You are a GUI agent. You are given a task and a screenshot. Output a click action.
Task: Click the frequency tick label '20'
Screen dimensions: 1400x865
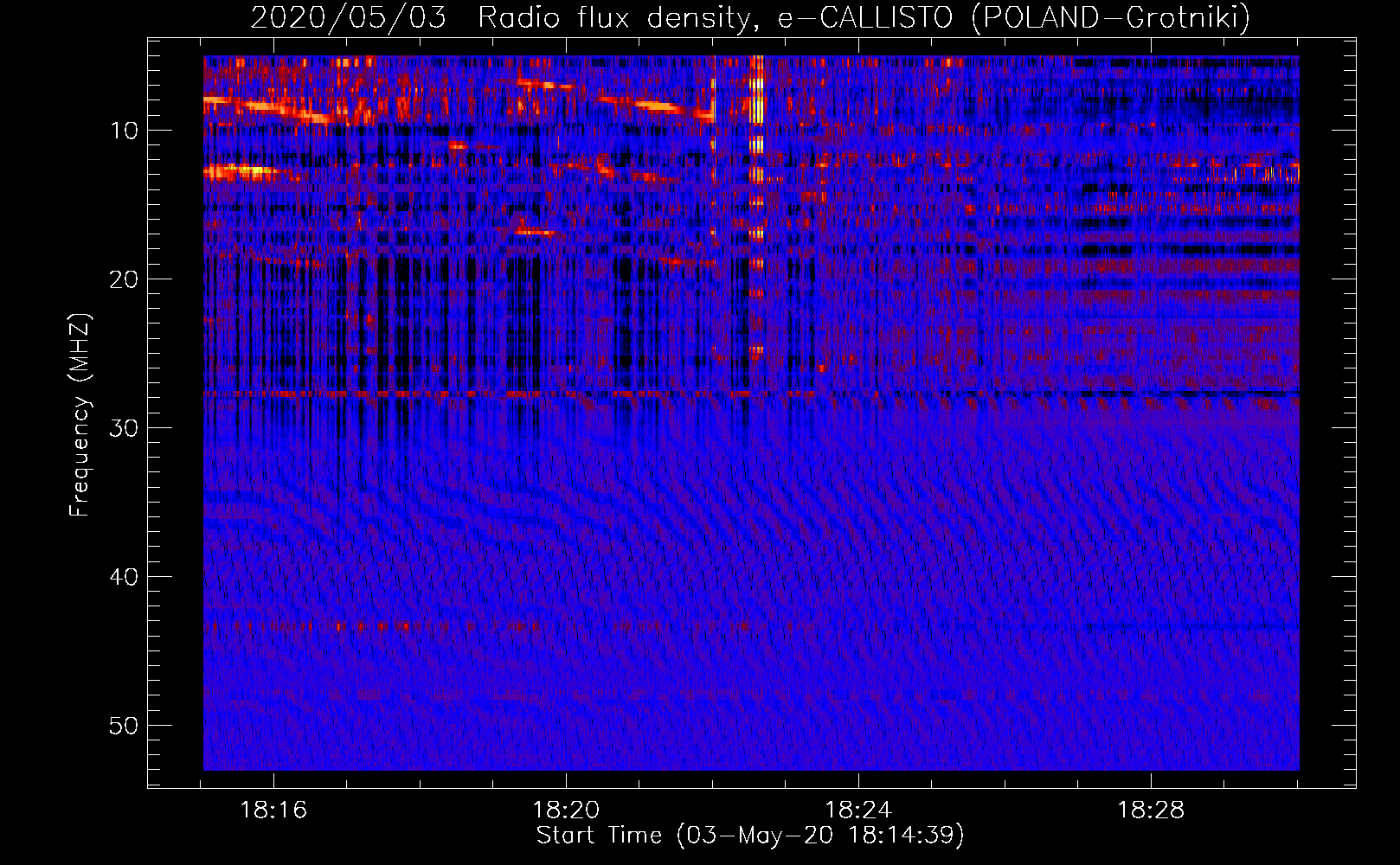[124, 279]
